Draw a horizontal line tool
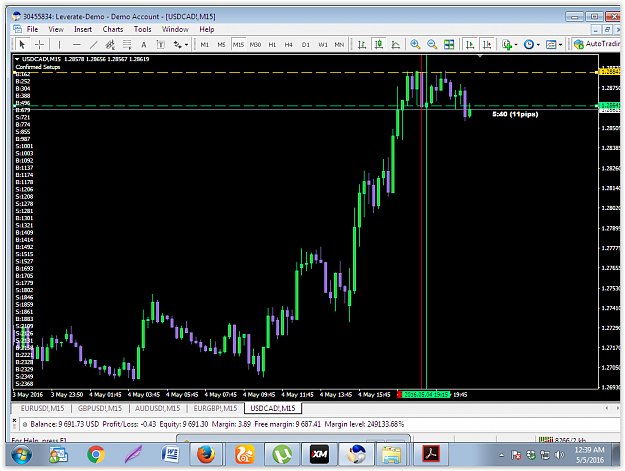The height and width of the screenshot is (471, 625). (x=77, y=44)
